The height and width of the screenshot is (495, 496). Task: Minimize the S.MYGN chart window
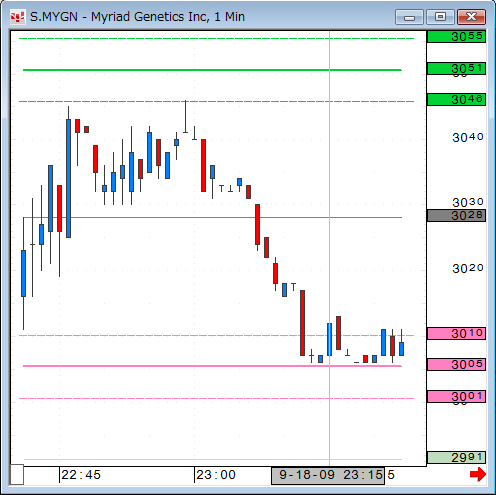[409, 17]
